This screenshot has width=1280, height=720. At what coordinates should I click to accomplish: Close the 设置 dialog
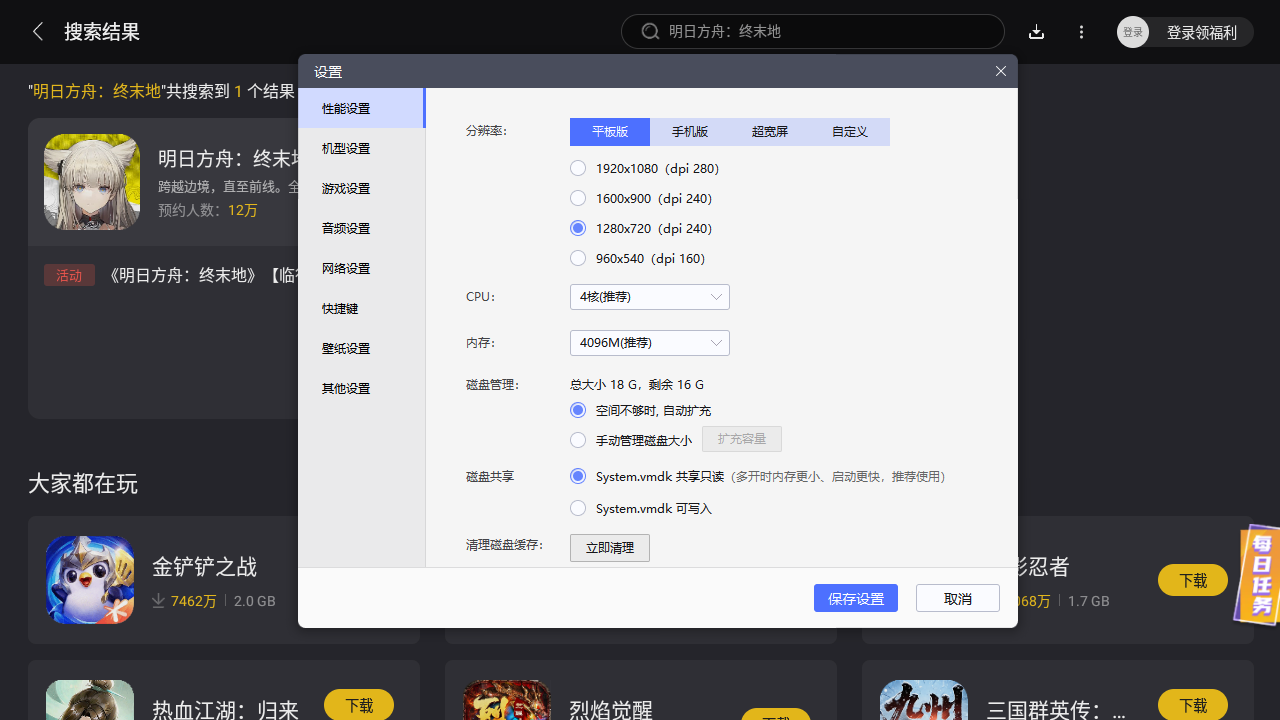point(1001,71)
